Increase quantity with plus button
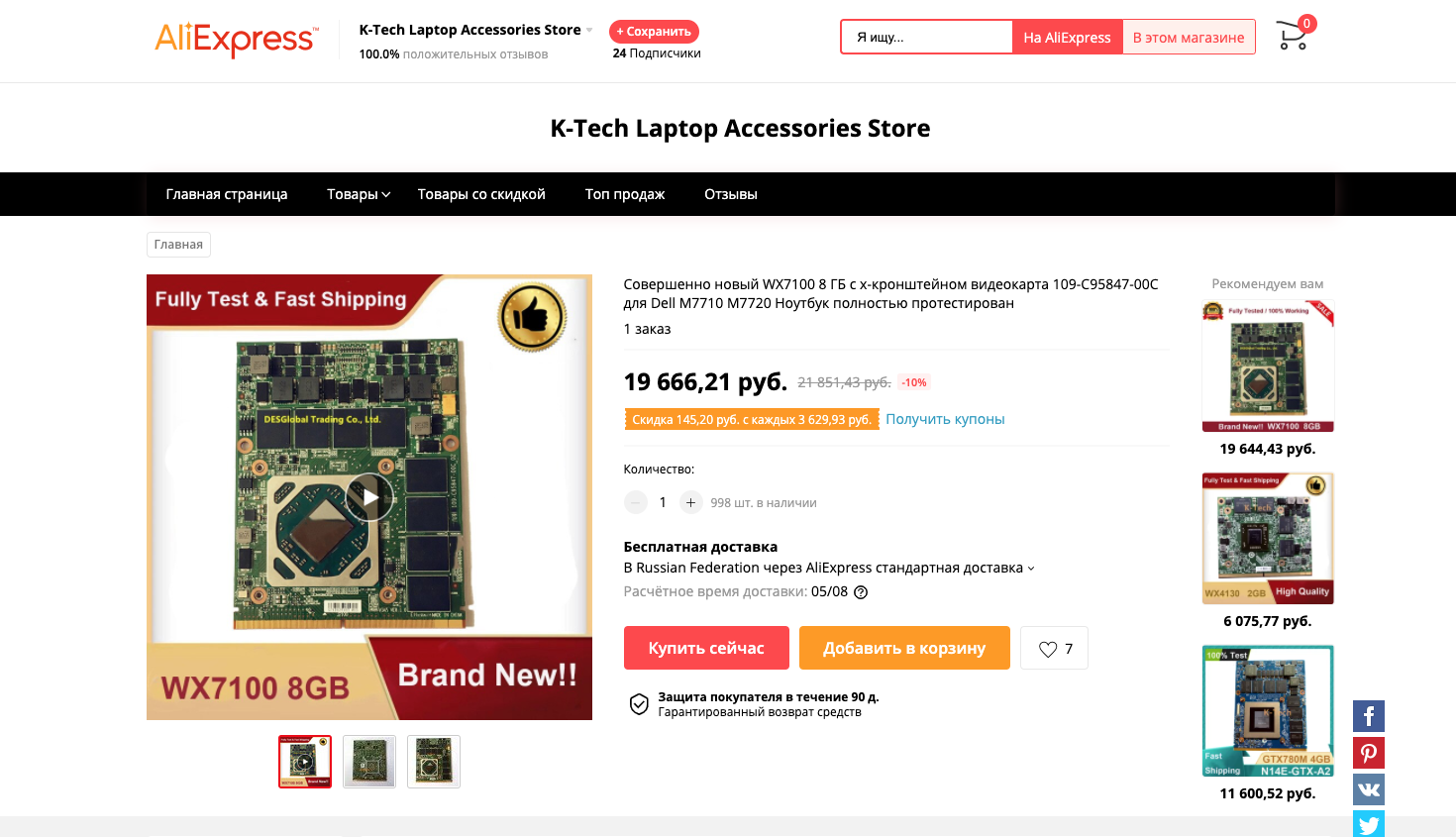The height and width of the screenshot is (837, 1456). [691, 502]
